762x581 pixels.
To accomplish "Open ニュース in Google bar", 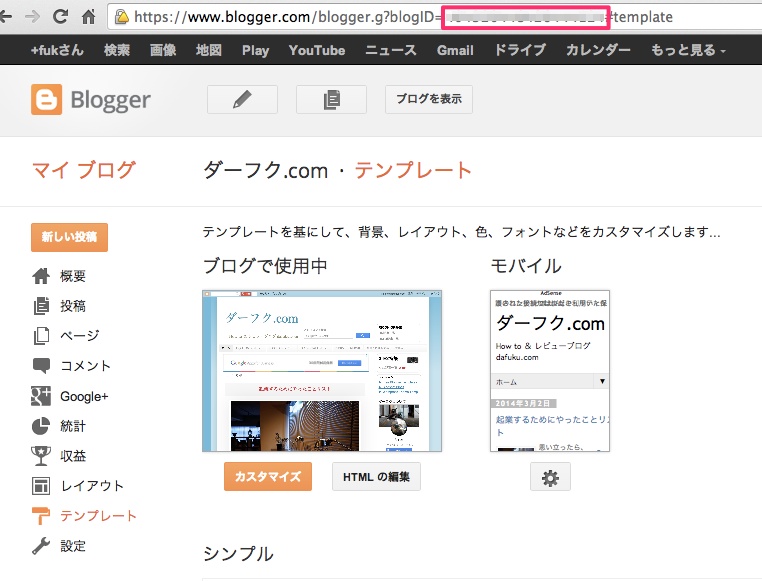I will pos(391,50).
